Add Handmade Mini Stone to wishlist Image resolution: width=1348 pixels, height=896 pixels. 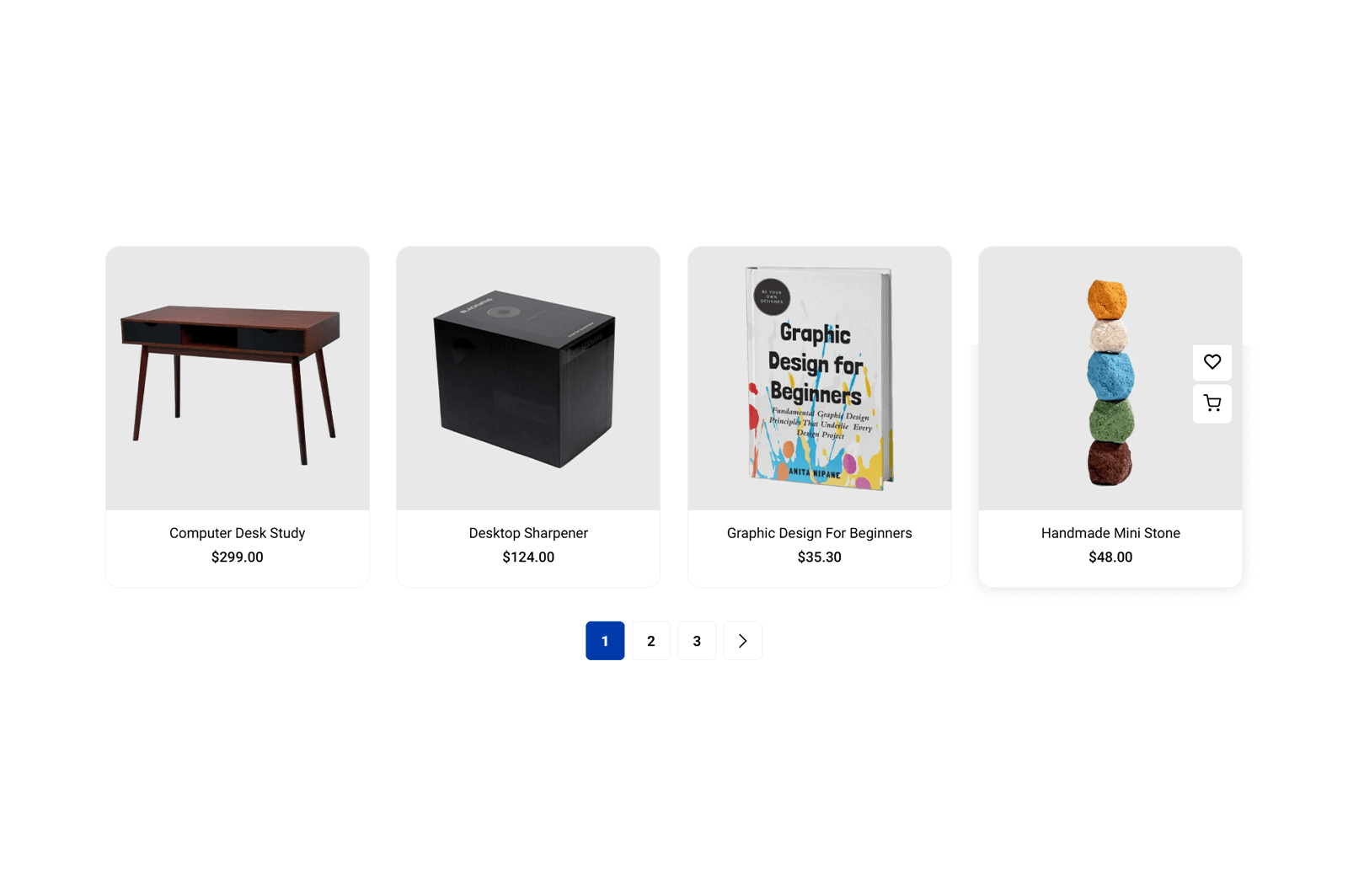point(1212,362)
